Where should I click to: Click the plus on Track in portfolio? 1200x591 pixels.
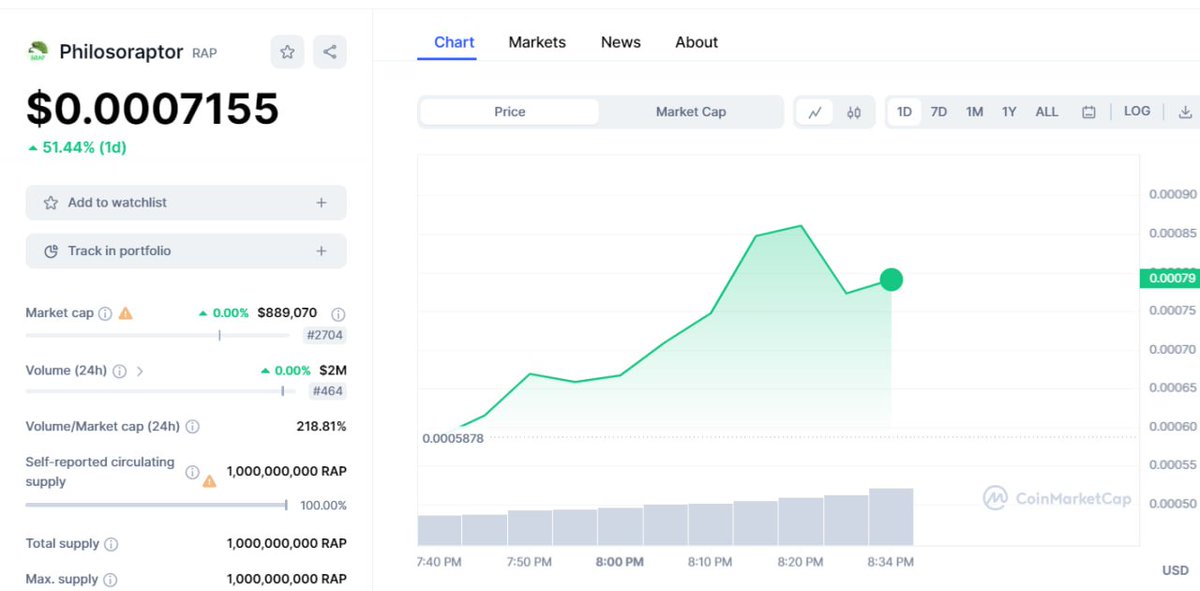[x=321, y=251]
